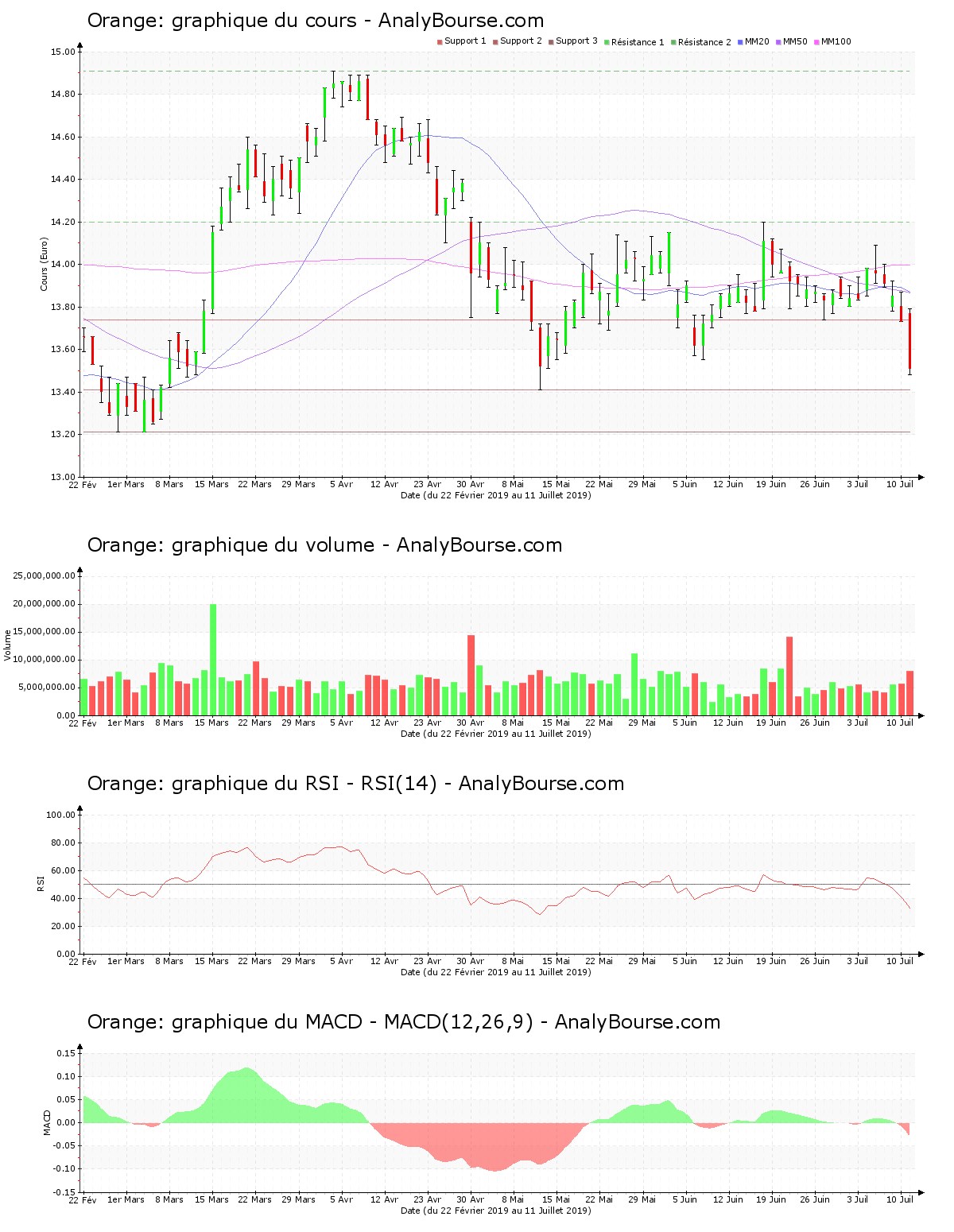Click the rotated 'Volume' axis label

8,645
